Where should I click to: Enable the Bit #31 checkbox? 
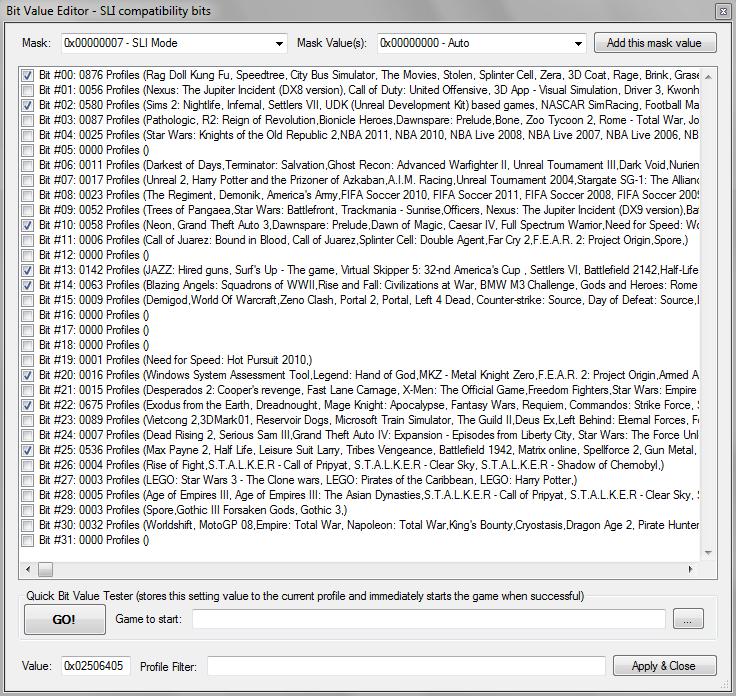point(28,541)
